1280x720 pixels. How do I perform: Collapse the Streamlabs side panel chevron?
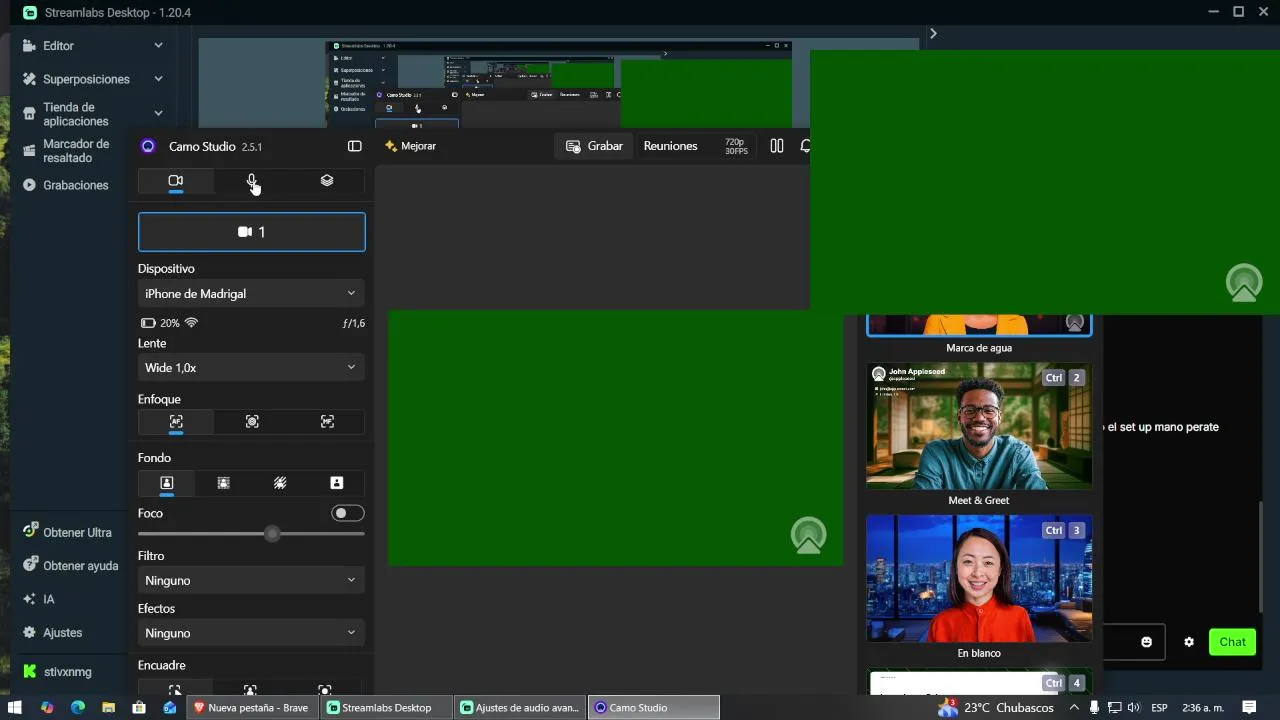(933, 34)
